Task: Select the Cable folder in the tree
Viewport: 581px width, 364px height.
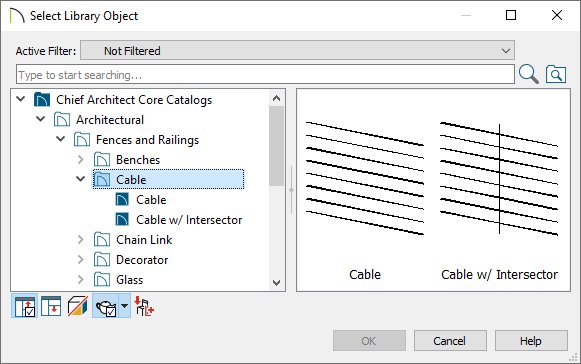Action: [x=168, y=180]
